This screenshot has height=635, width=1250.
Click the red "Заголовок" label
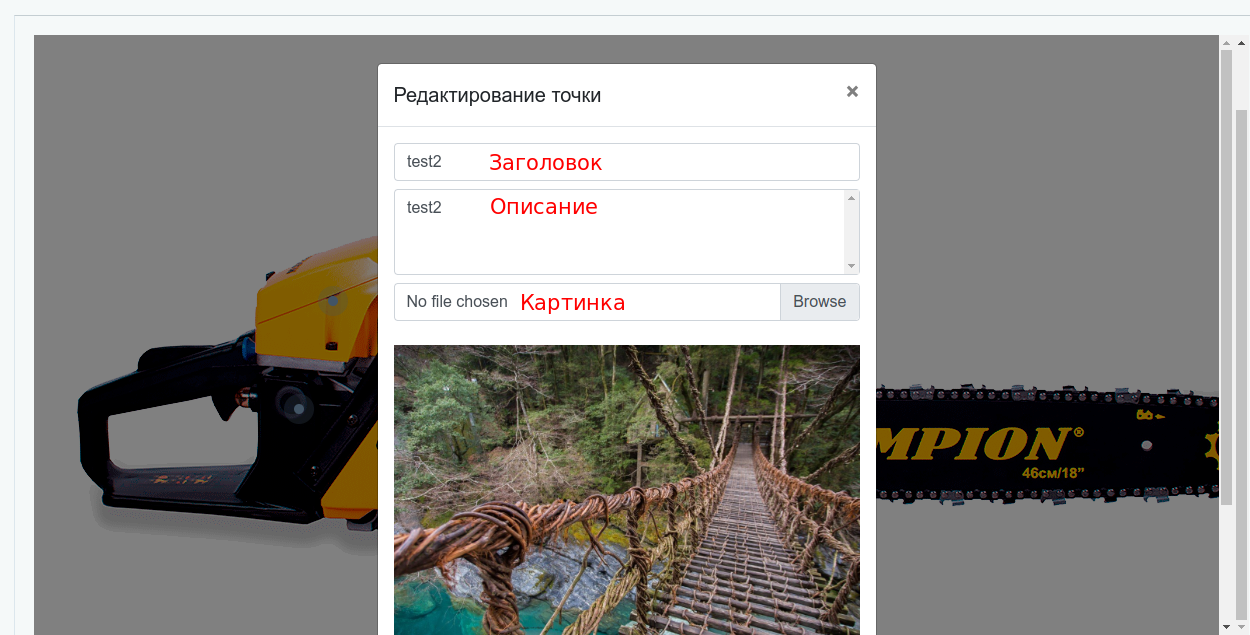[545, 162]
